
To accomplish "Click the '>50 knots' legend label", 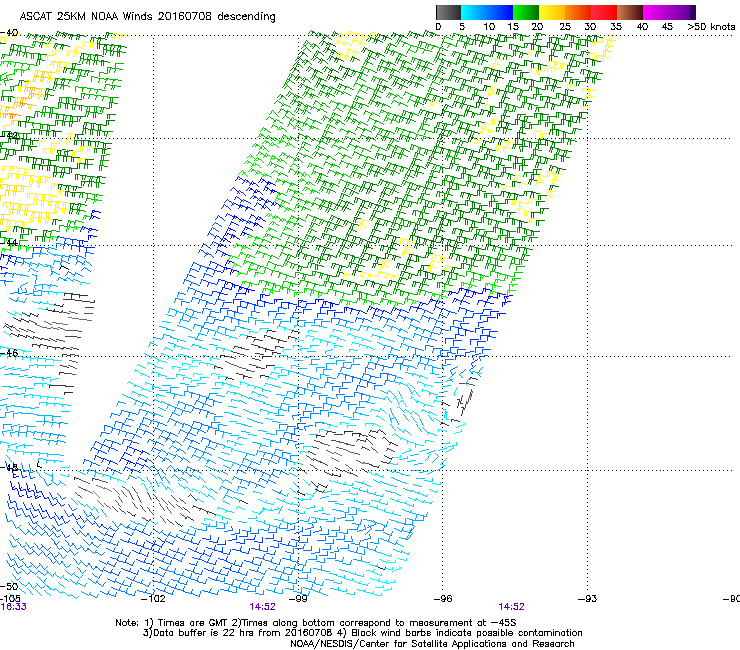I will pyautogui.click(x=711, y=27).
